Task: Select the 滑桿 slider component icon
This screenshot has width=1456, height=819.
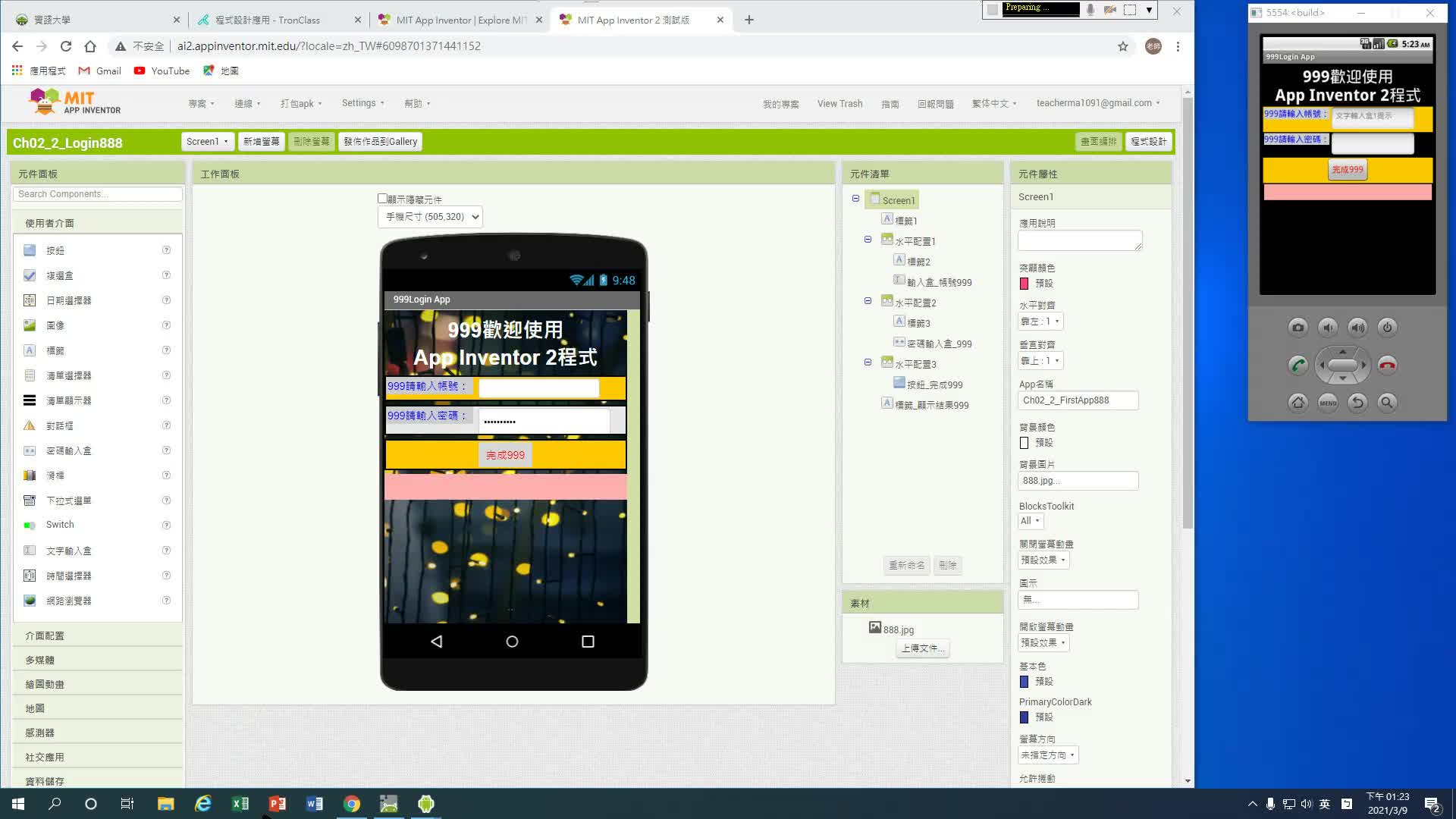Action: tap(30, 475)
